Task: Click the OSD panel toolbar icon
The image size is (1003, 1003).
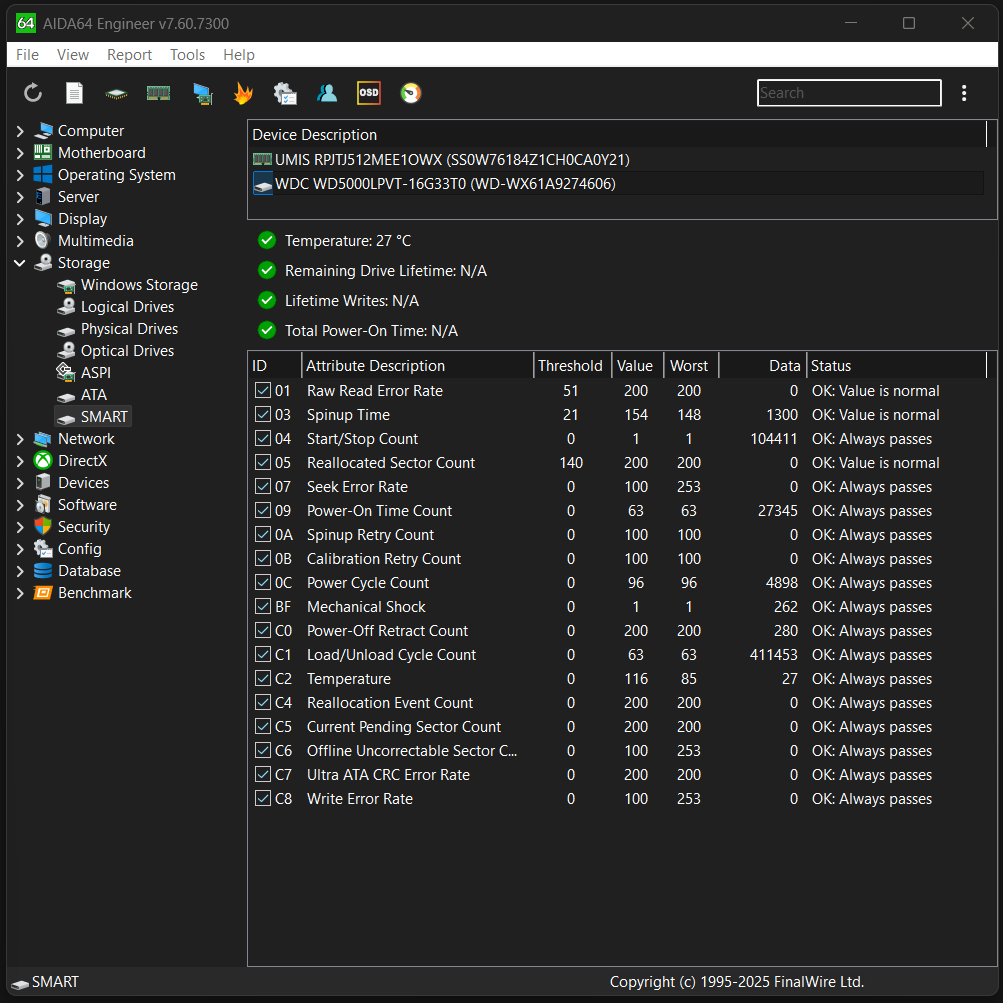Action: pyautogui.click(x=368, y=93)
